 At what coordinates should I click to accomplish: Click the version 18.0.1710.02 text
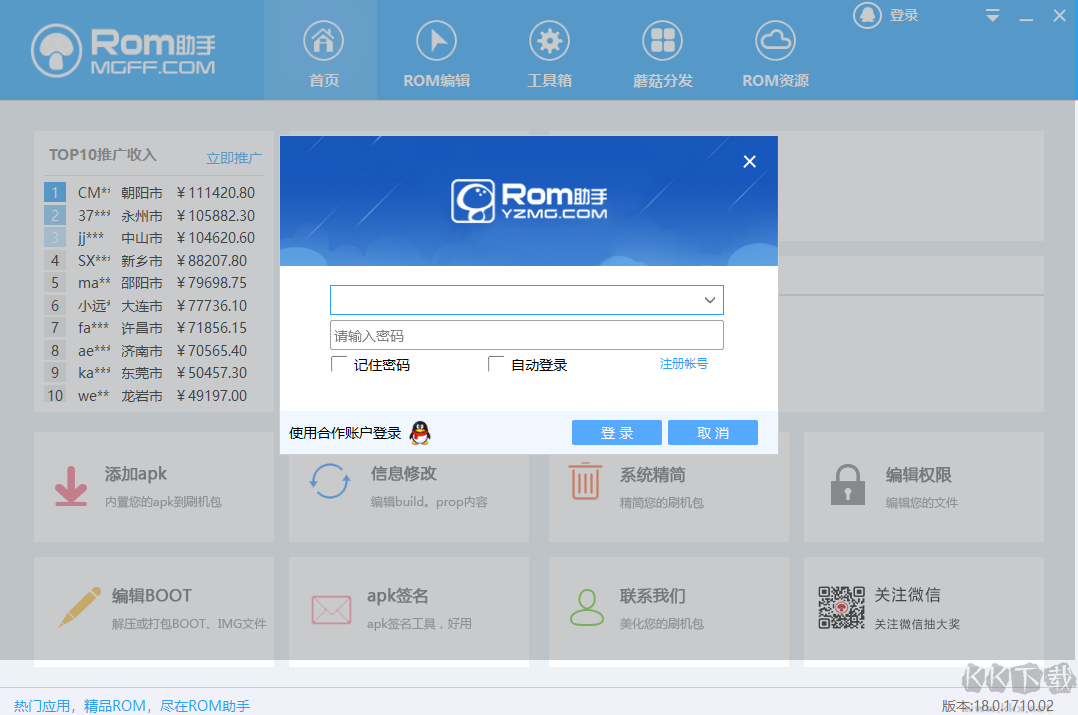[997, 705]
